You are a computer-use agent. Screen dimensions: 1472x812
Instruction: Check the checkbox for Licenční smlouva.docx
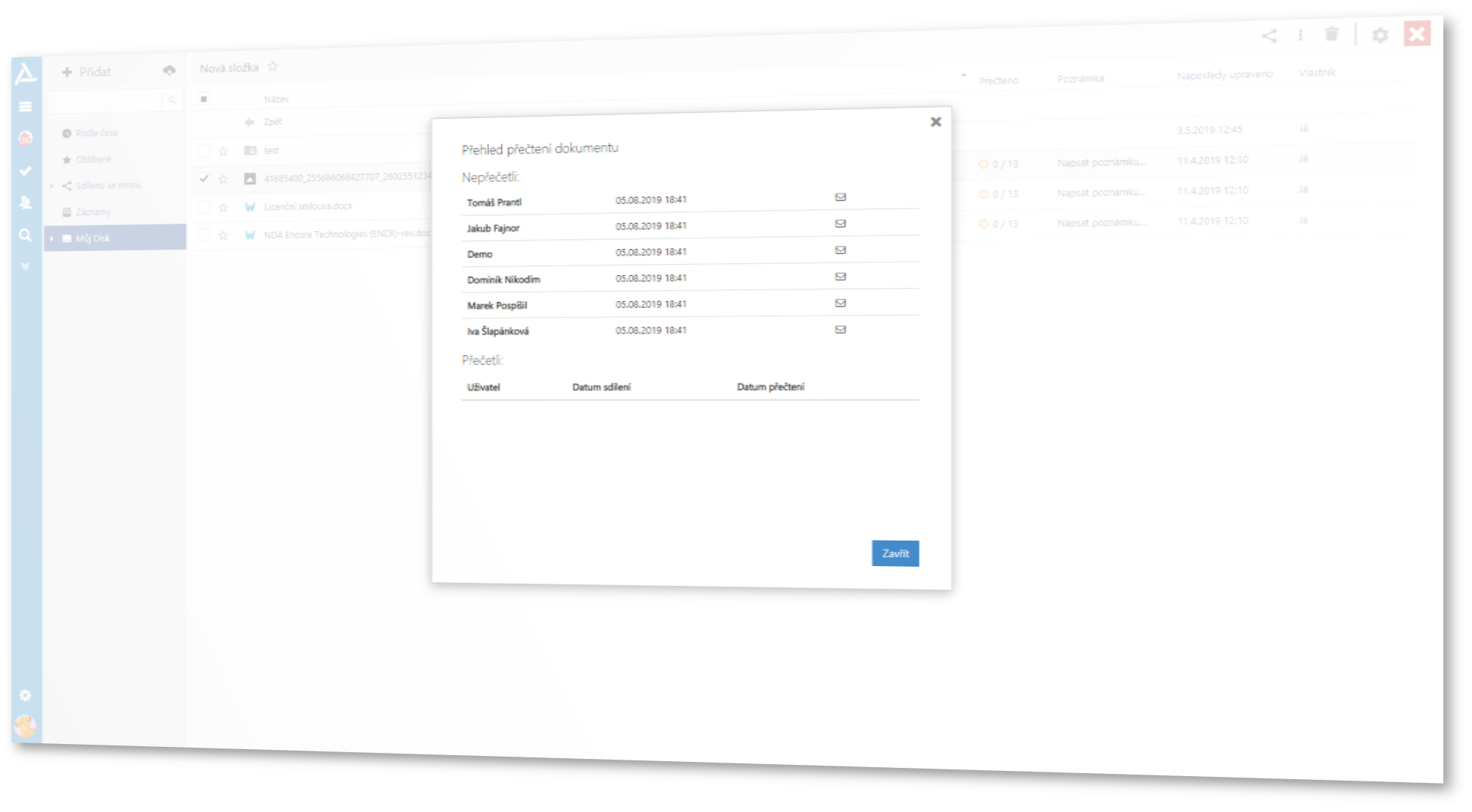click(204, 207)
